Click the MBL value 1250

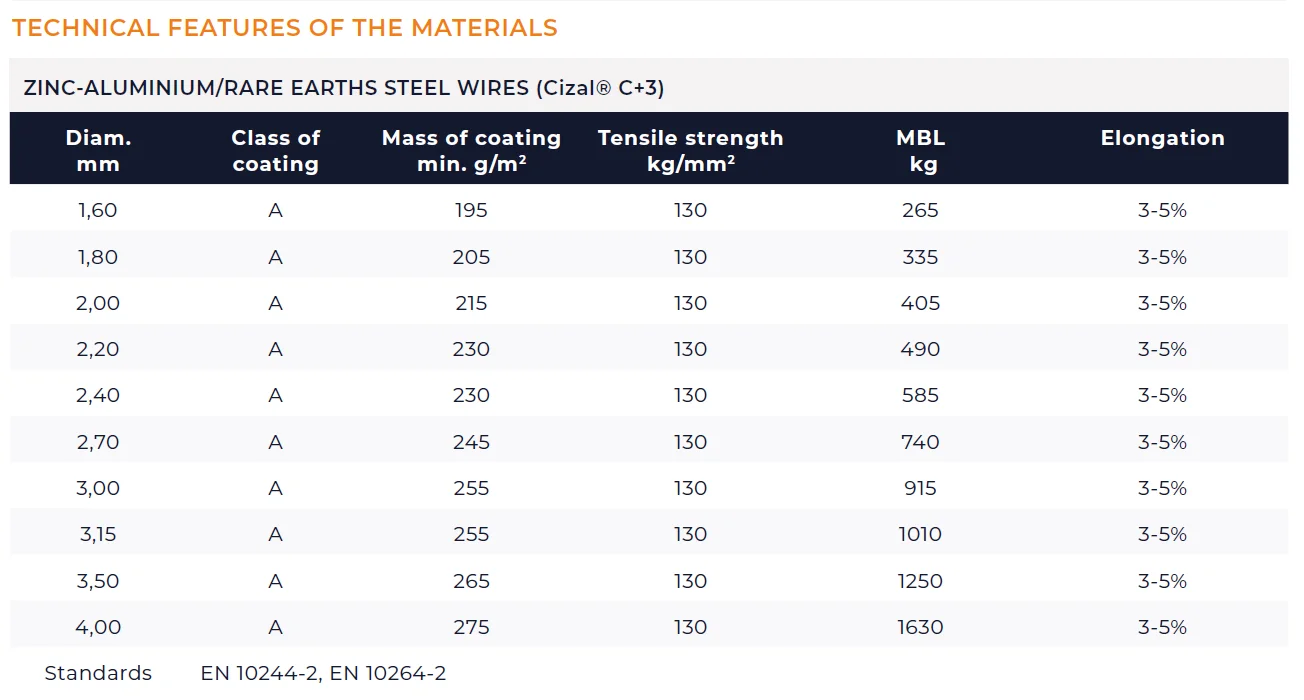pos(920,581)
